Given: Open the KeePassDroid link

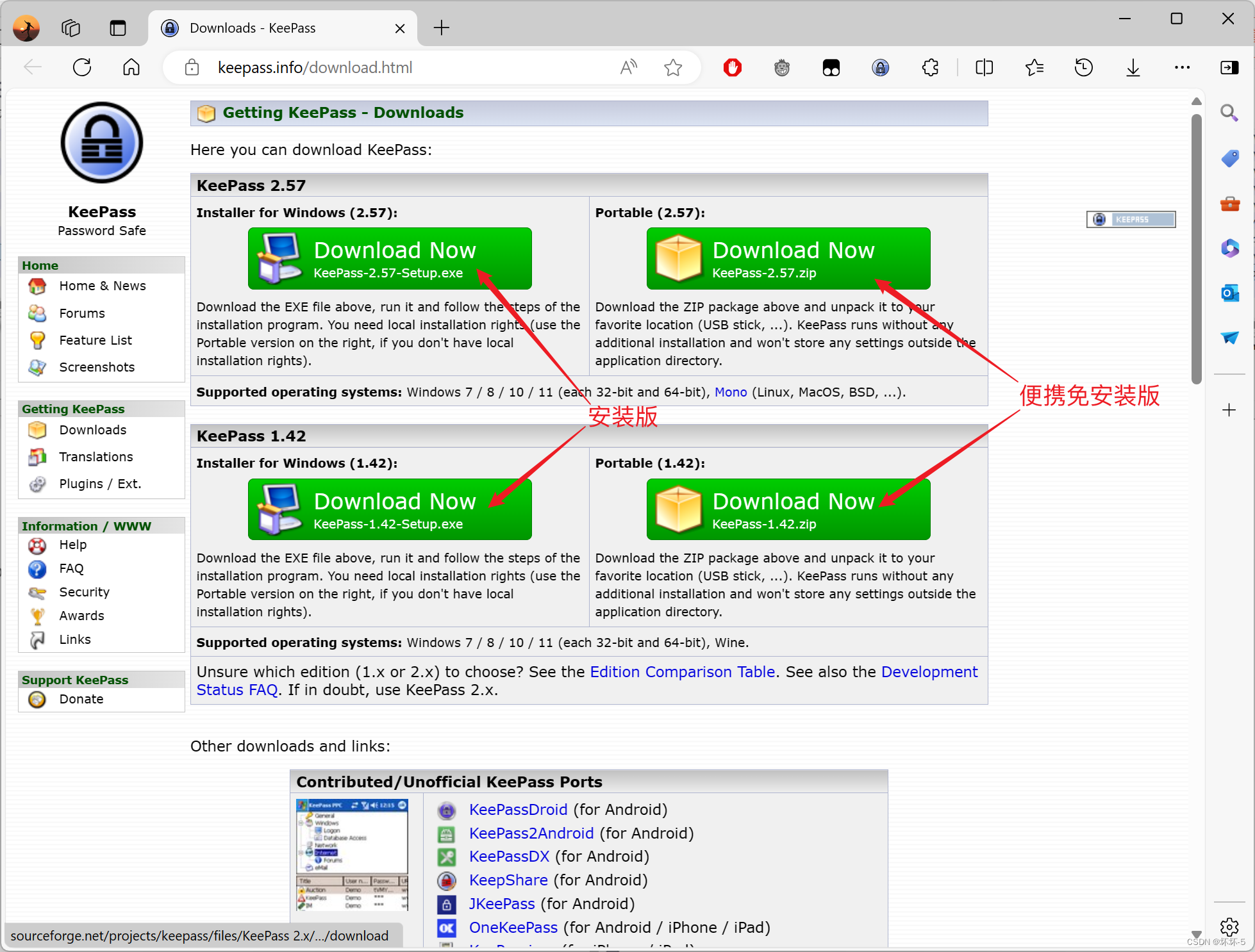Looking at the screenshot, I should coord(518,809).
